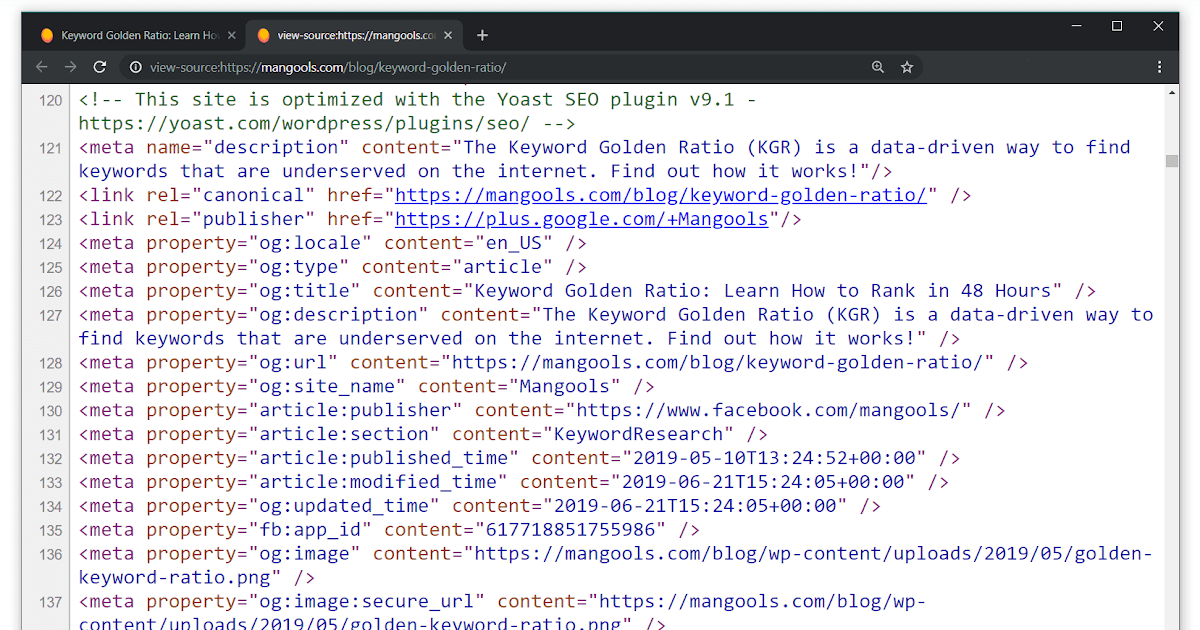Click the "og:image" property attribute on line 136
Screen dimensions: 1200x630
coord(253,553)
